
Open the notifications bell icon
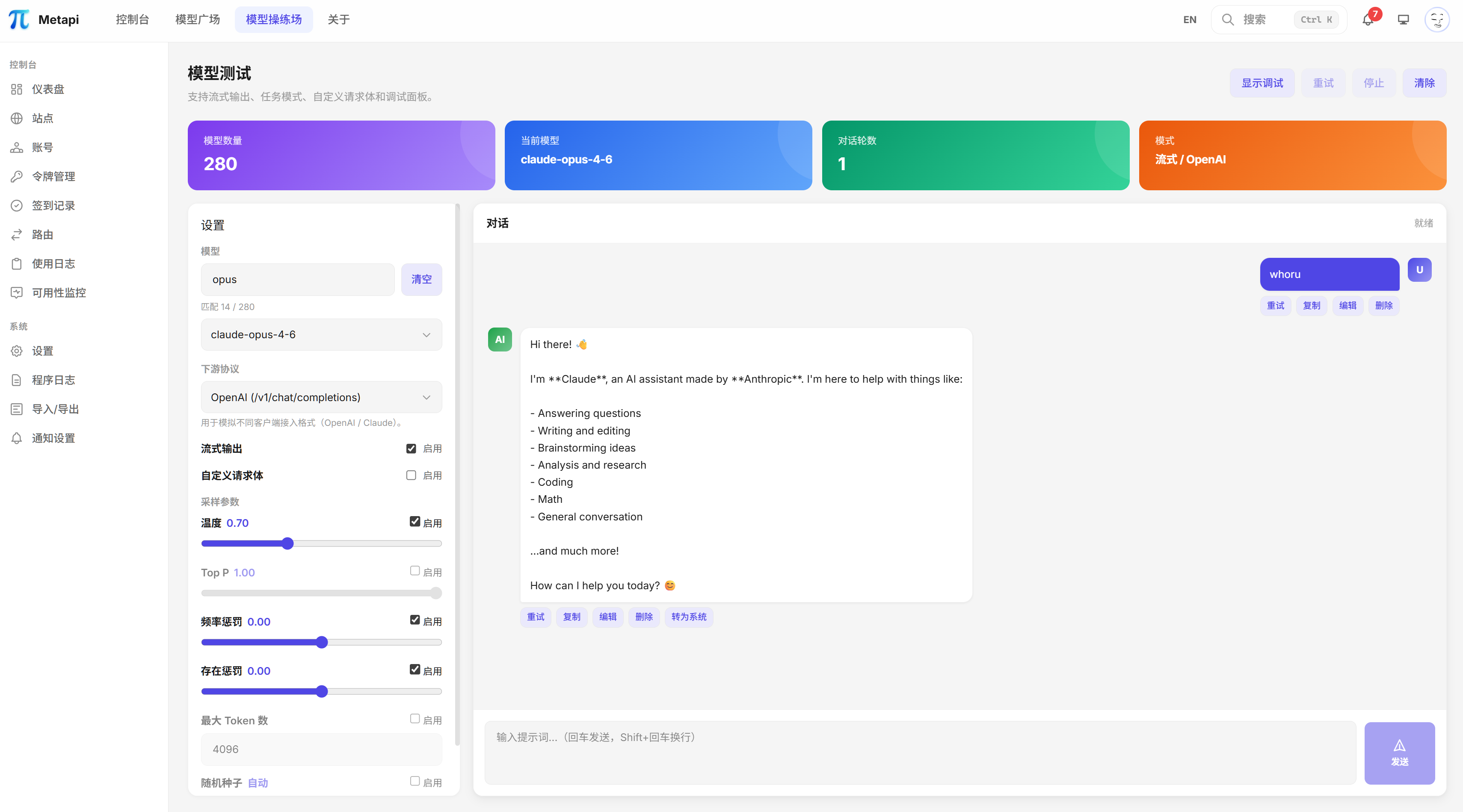1368,20
